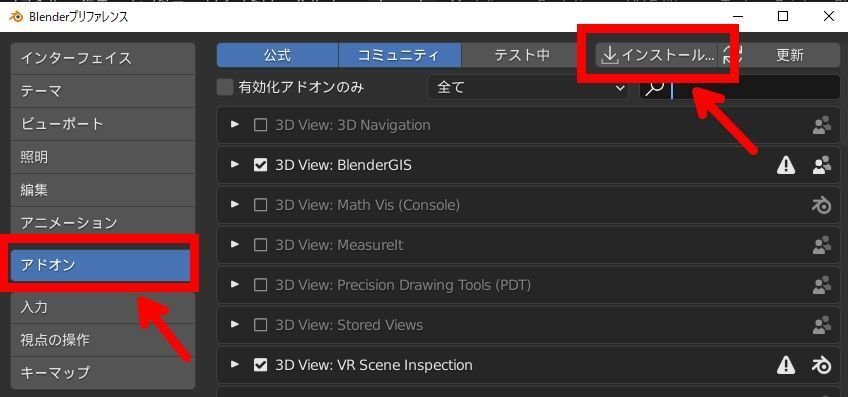Screen dimensions: 848x397
Task: Click 3D View: Stored Views label
Action: click(x=349, y=325)
